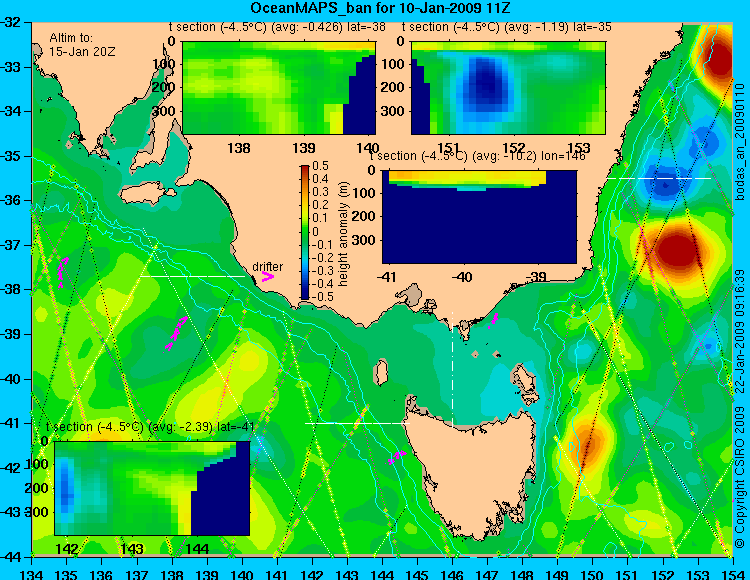Click the '152' label under lat=-35 inset
The image size is (750, 580).
click(513, 148)
